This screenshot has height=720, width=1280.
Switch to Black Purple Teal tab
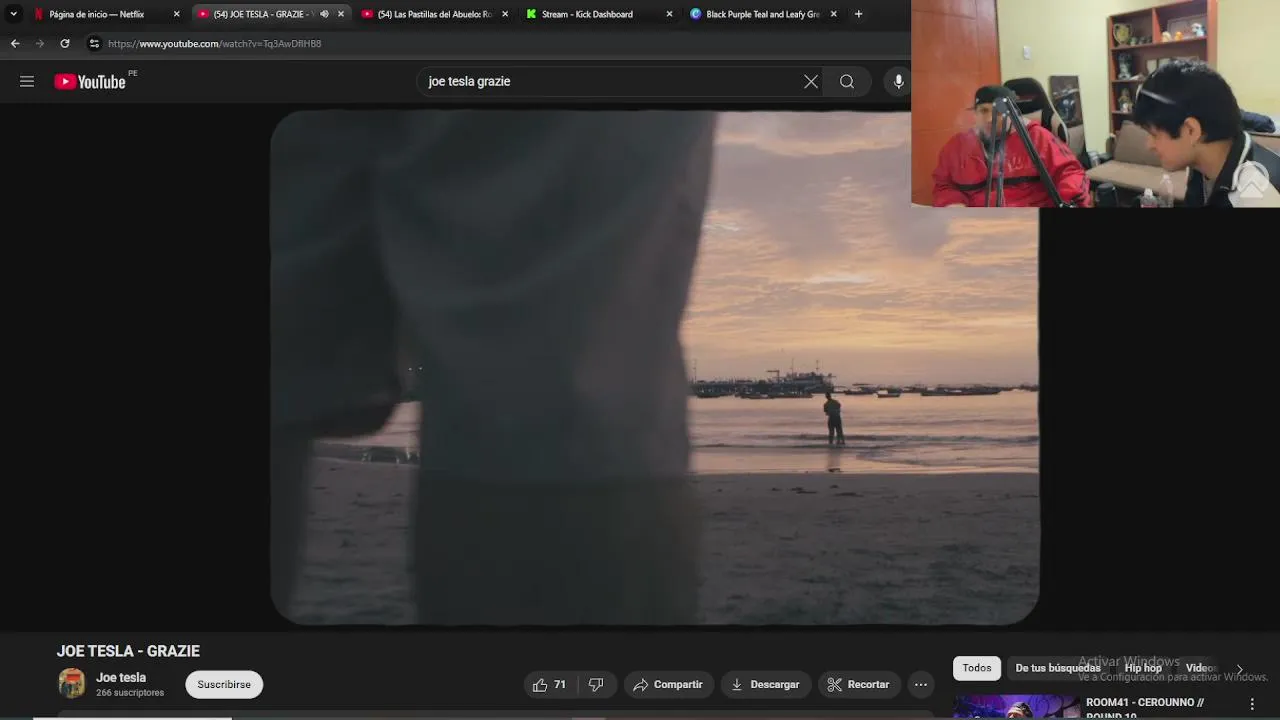763,14
